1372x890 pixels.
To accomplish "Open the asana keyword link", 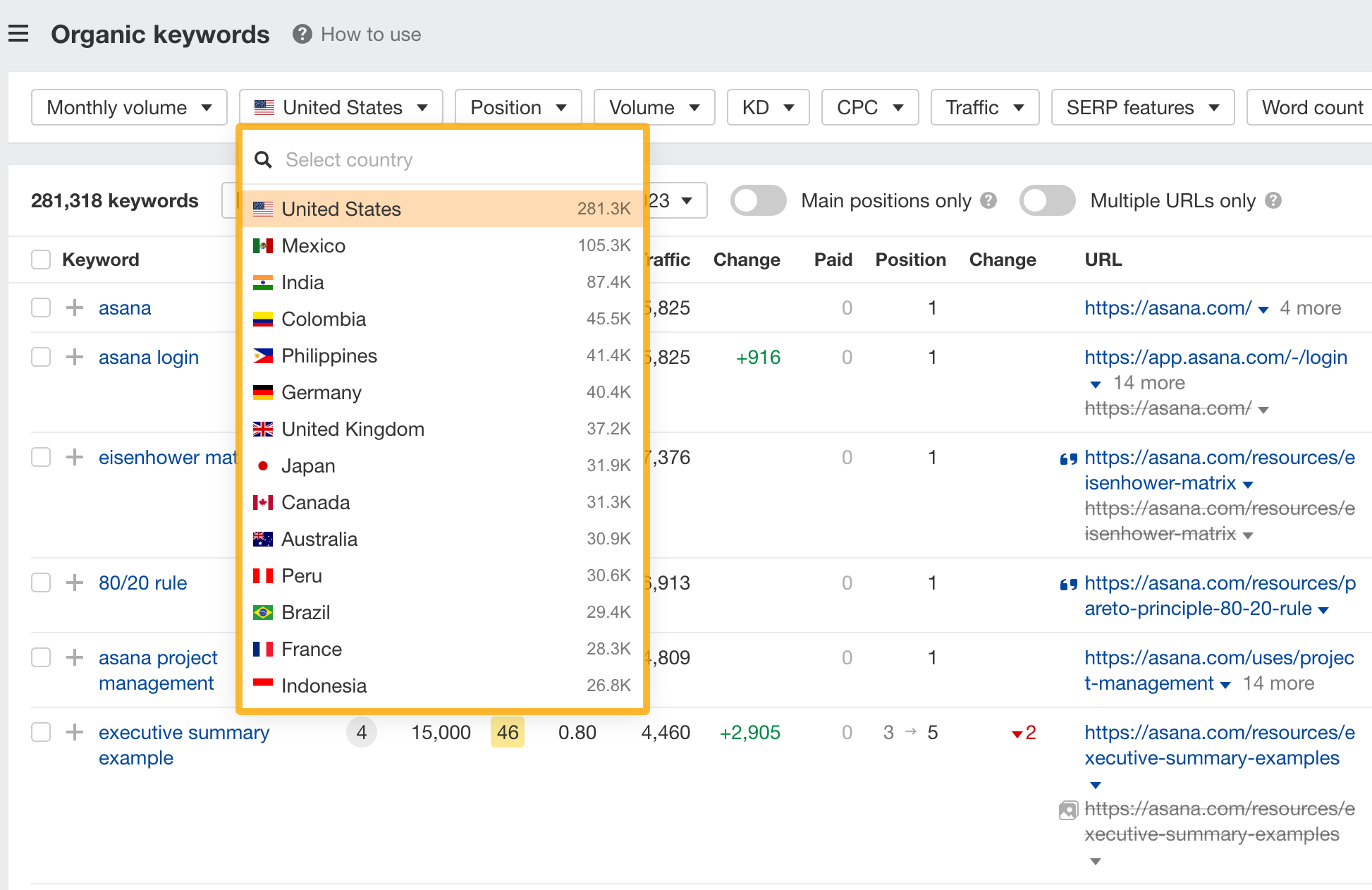I will coord(125,308).
